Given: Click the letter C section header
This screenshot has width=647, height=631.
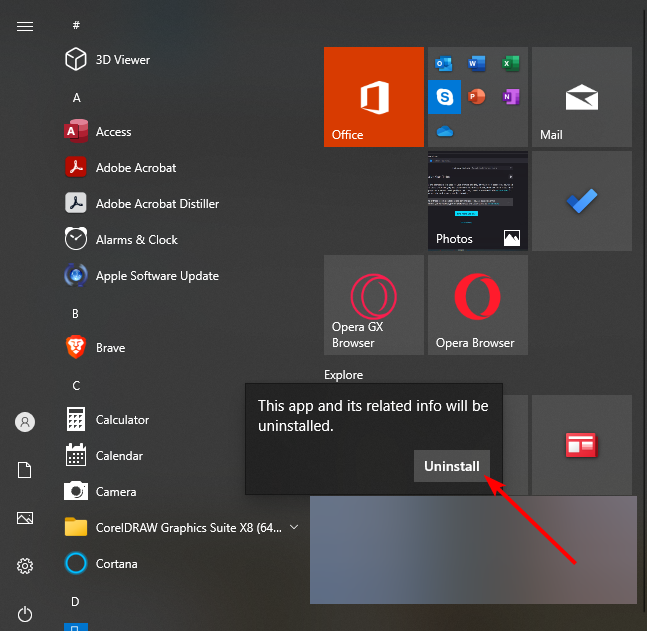Looking at the screenshot, I should pyautogui.click(x=76, y=385).
